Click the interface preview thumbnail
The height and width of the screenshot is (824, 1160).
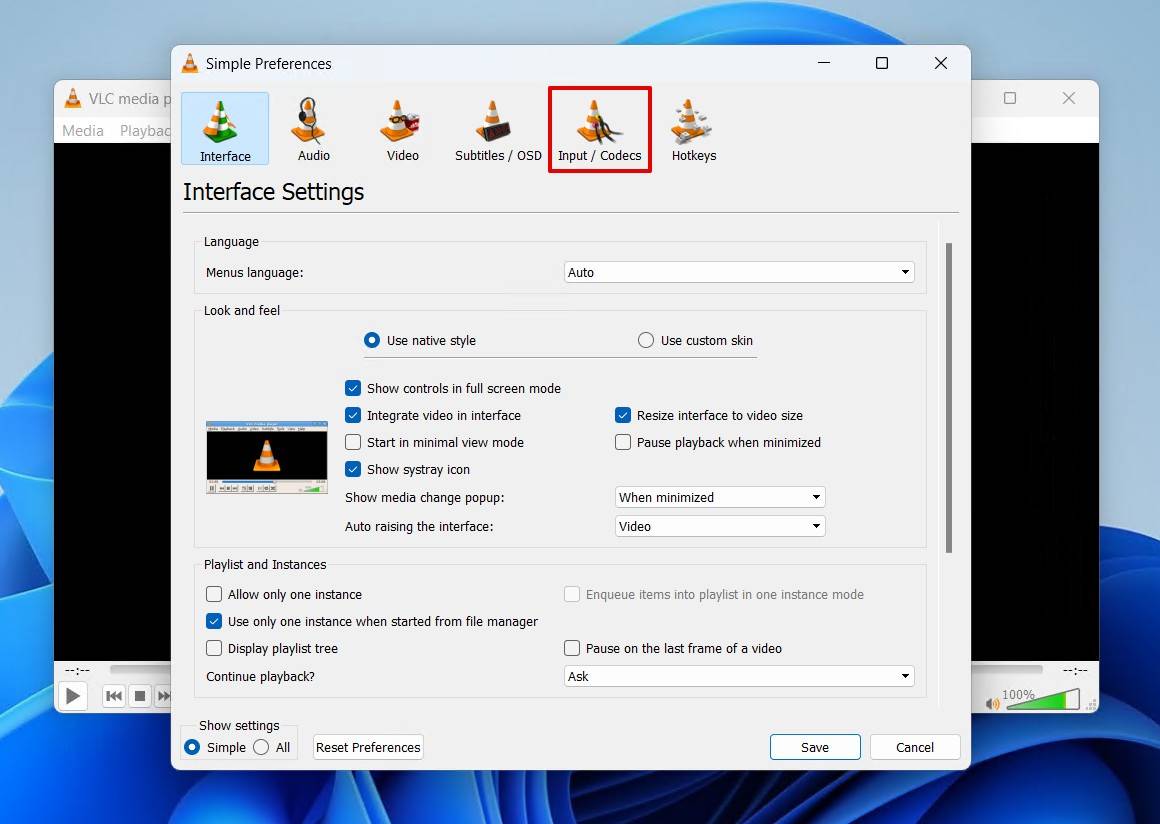click(x=266, y=457)
